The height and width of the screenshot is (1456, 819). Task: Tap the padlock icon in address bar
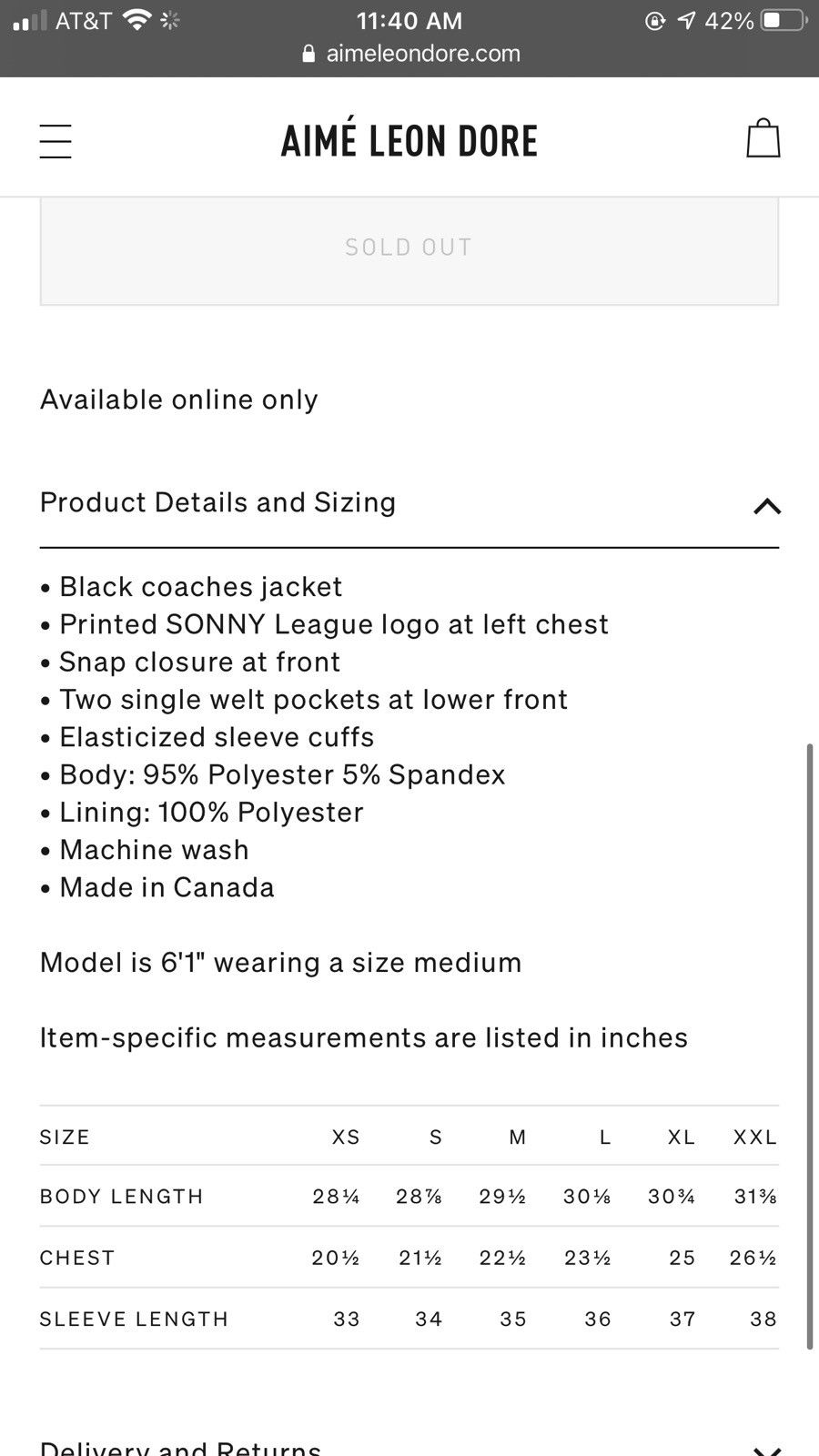tap(309, 54)
